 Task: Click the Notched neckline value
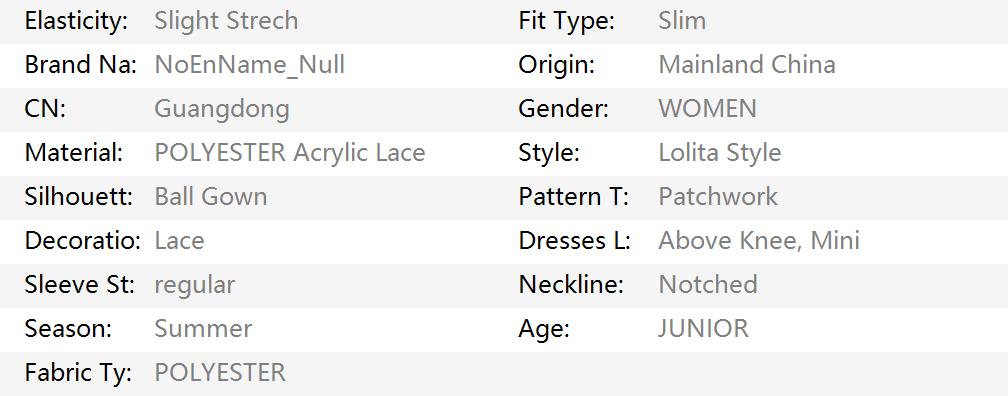point(708,284)
